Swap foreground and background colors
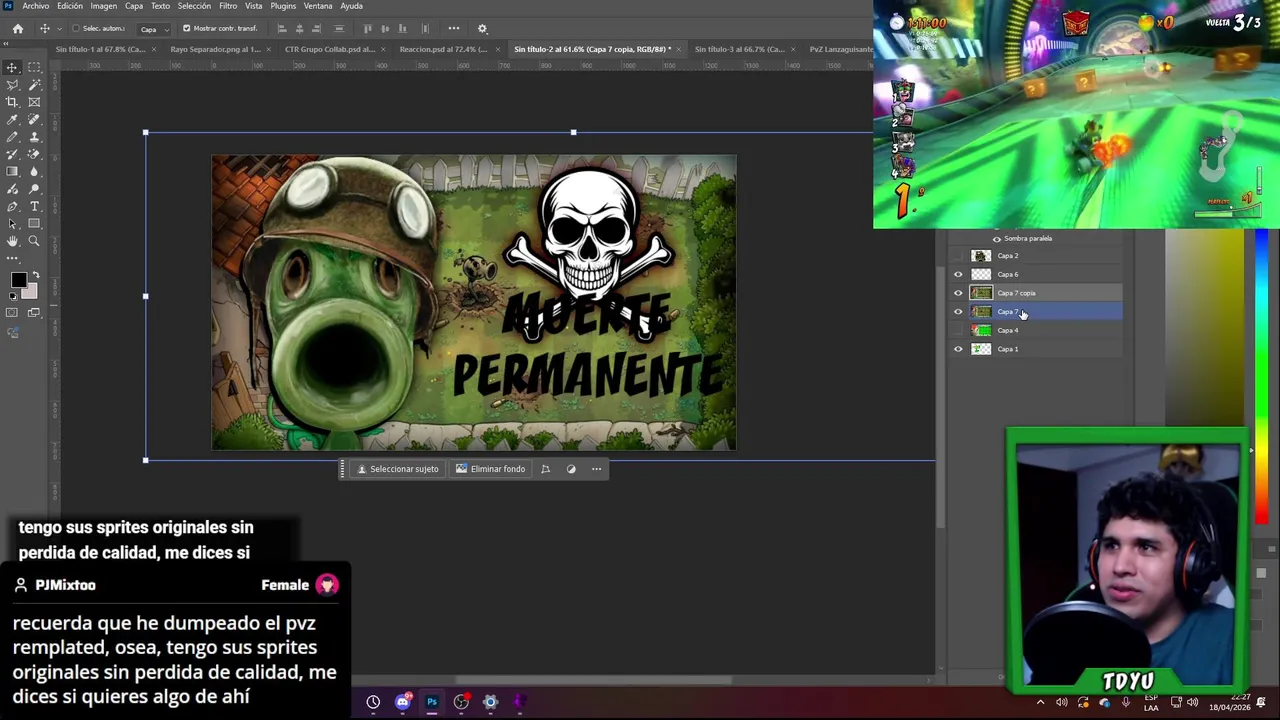Viewport: 1280px width, 720px height. tap(34, 274)
